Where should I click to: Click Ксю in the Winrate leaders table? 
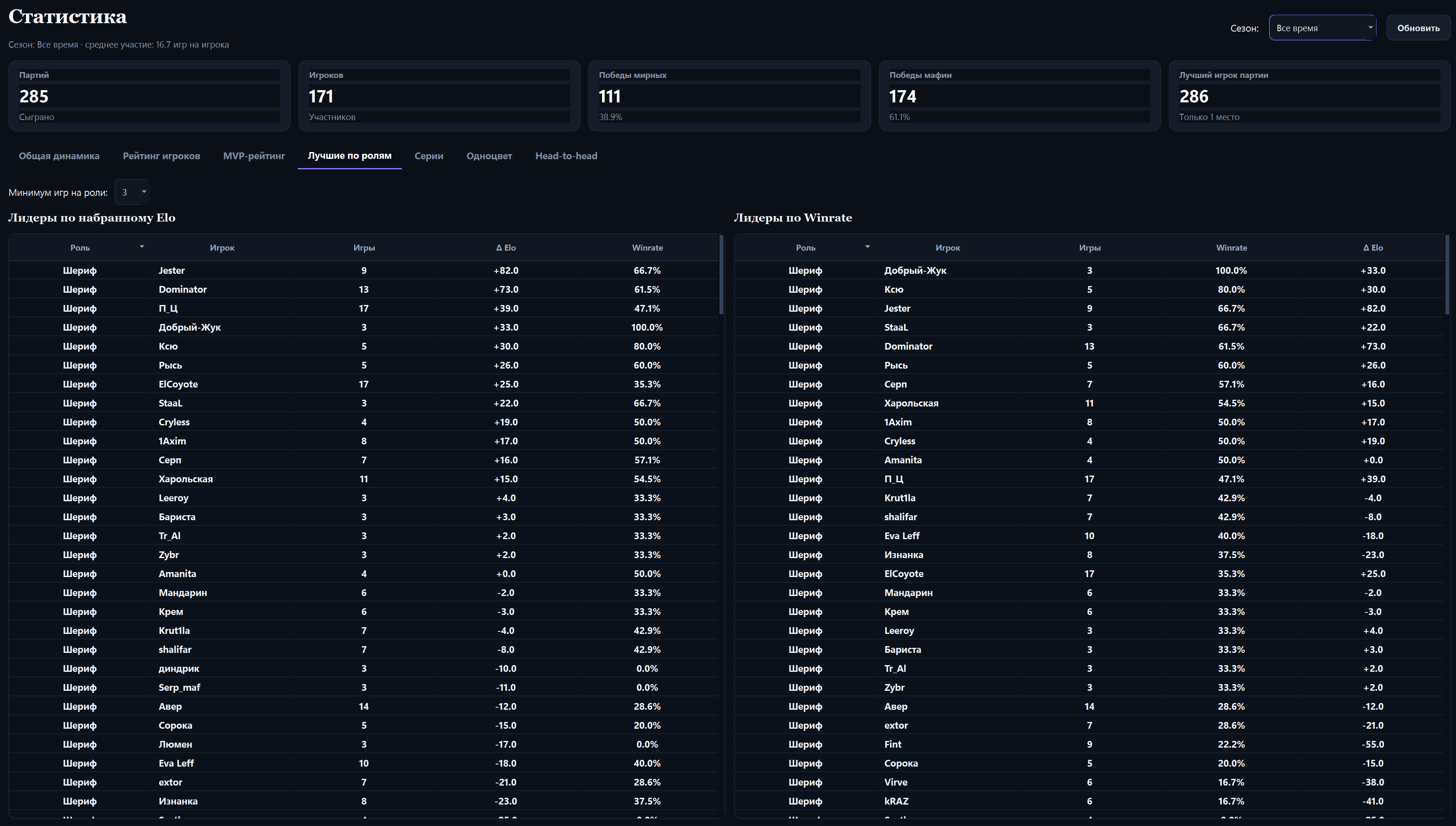[x=893, y=289]
